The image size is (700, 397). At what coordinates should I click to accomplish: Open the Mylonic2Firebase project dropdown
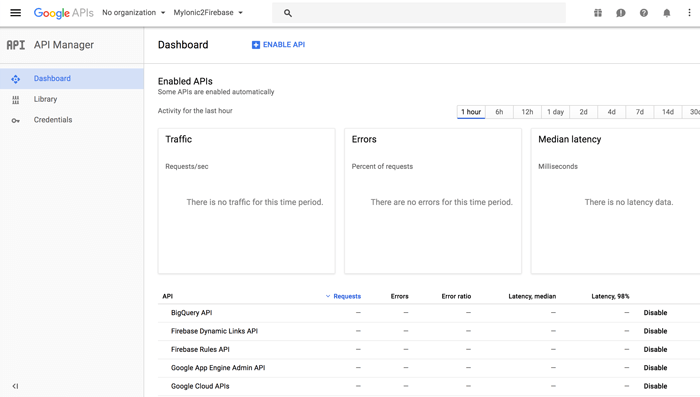tap(208, 13)
